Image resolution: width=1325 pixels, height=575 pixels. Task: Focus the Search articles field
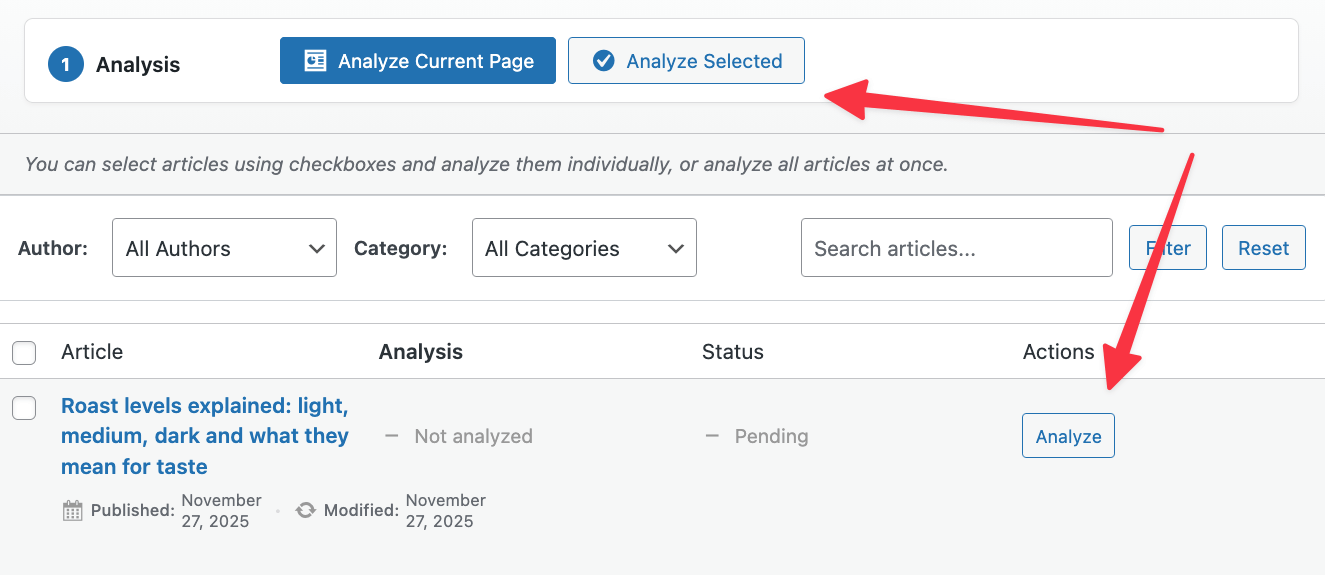click(956, 248)
